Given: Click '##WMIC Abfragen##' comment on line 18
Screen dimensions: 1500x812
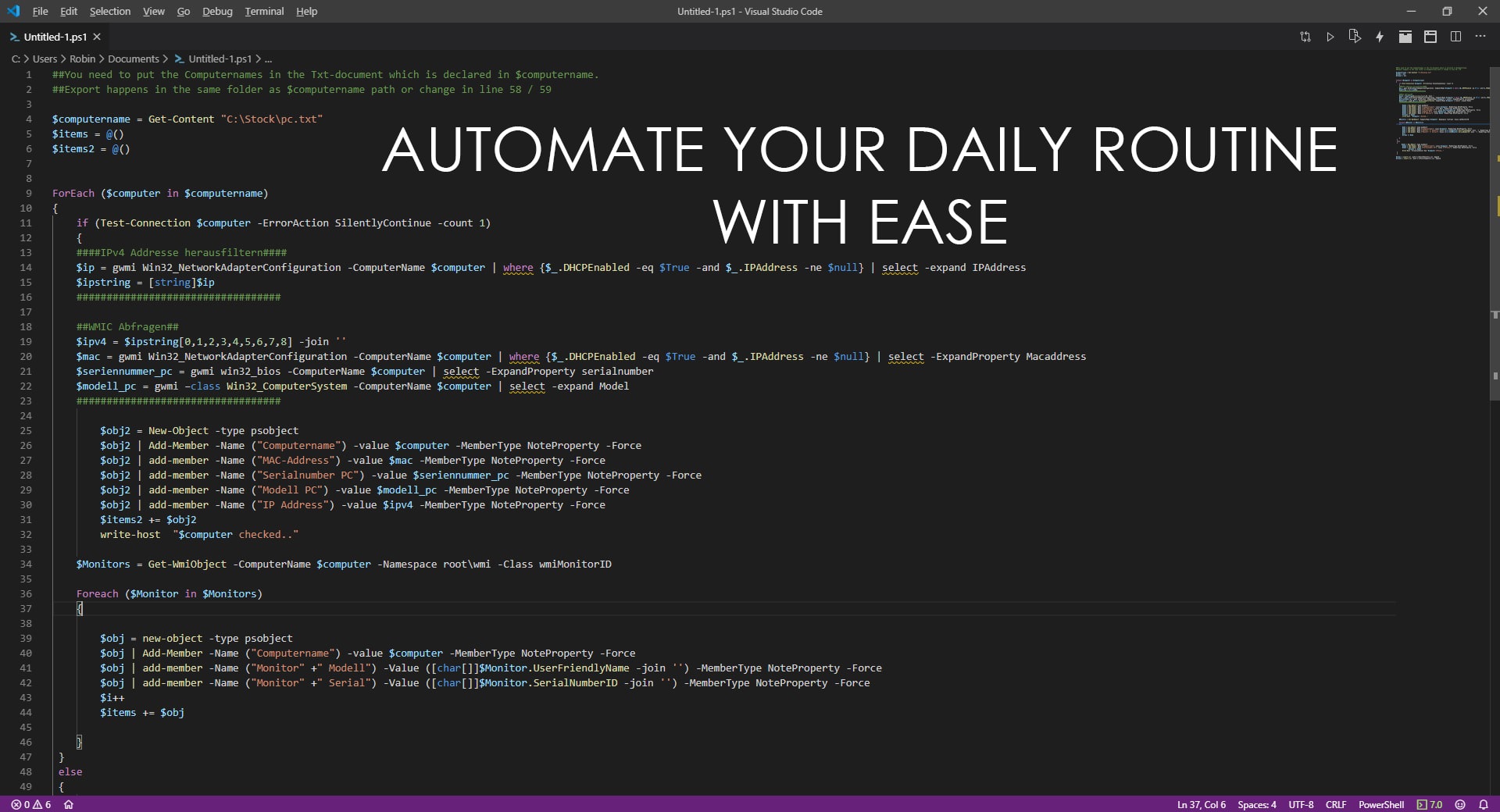Looking at the screenshot, I should click(x=127, y=326).
